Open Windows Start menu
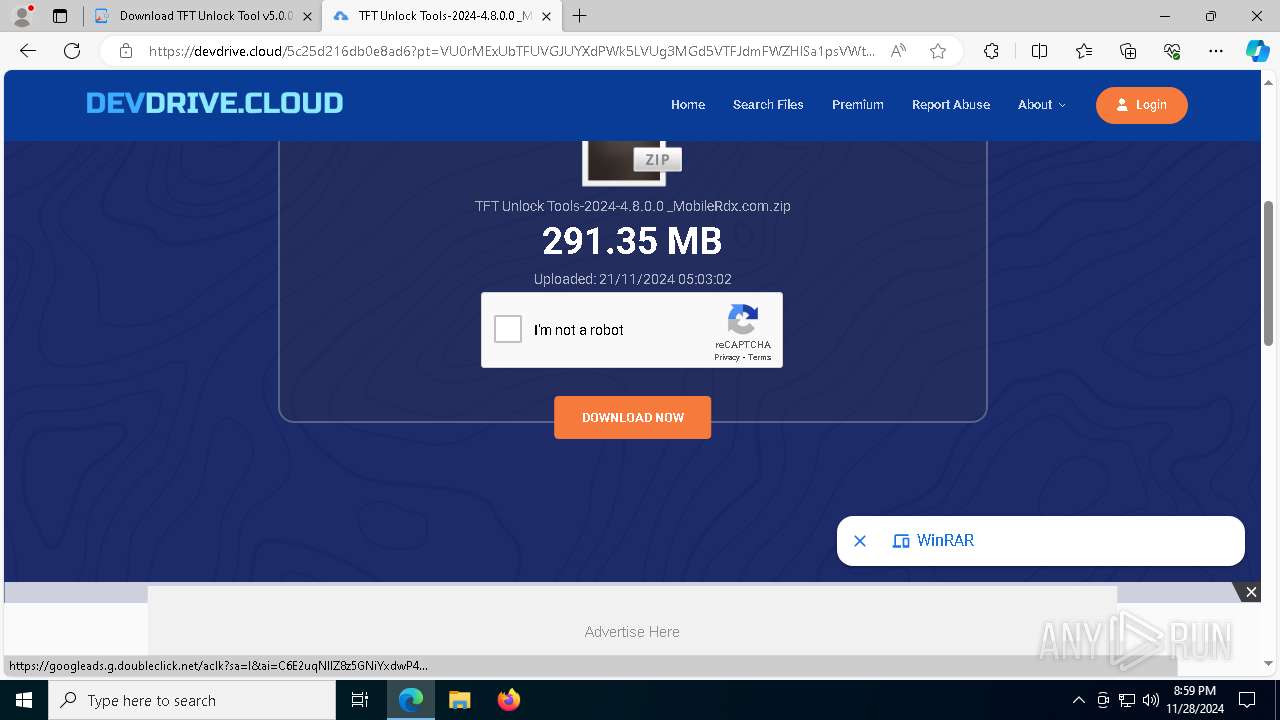The image size is (1280, 720). [x=24, y=700]
